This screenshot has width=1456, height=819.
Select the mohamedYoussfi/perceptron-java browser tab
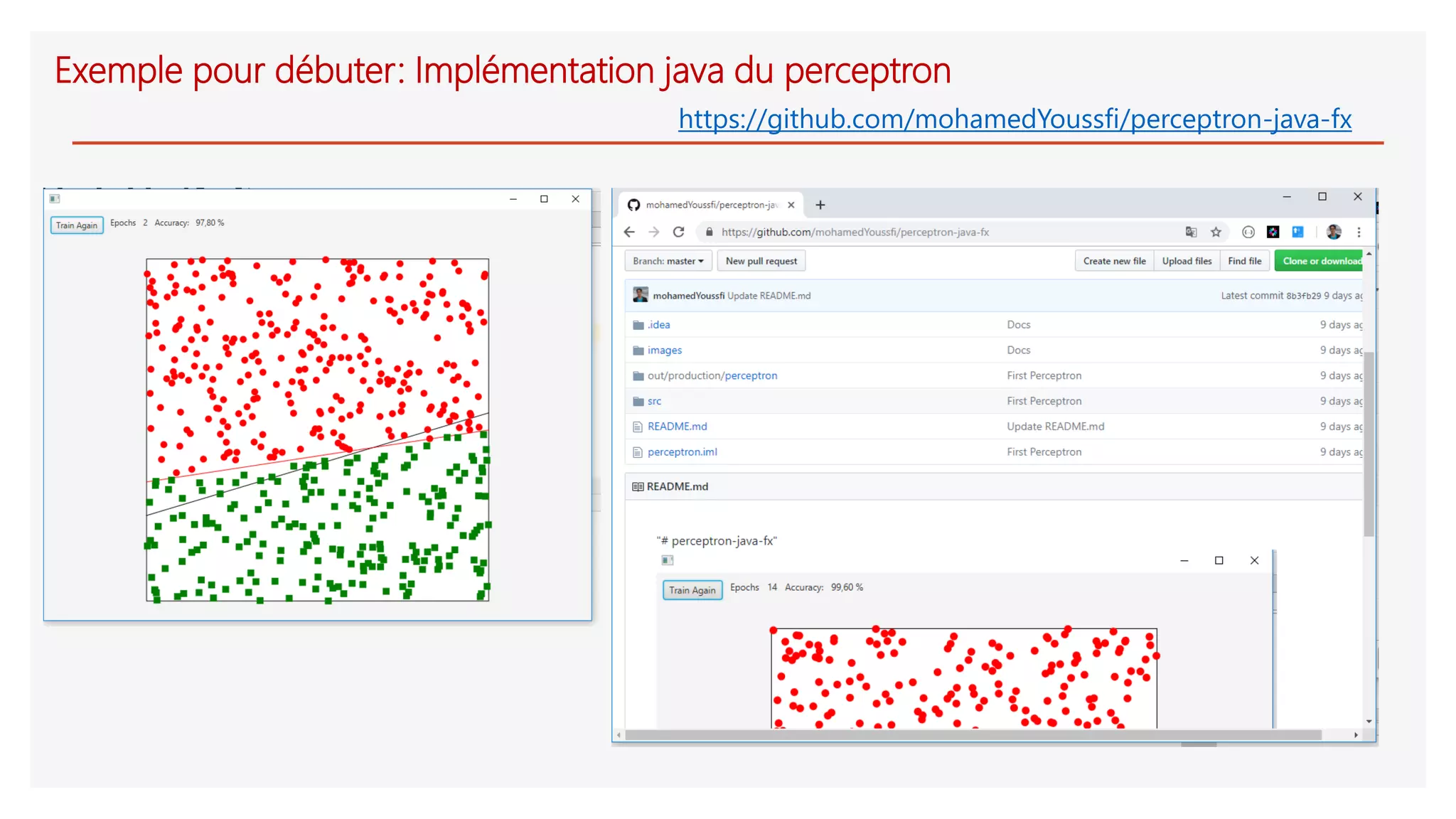711,205
